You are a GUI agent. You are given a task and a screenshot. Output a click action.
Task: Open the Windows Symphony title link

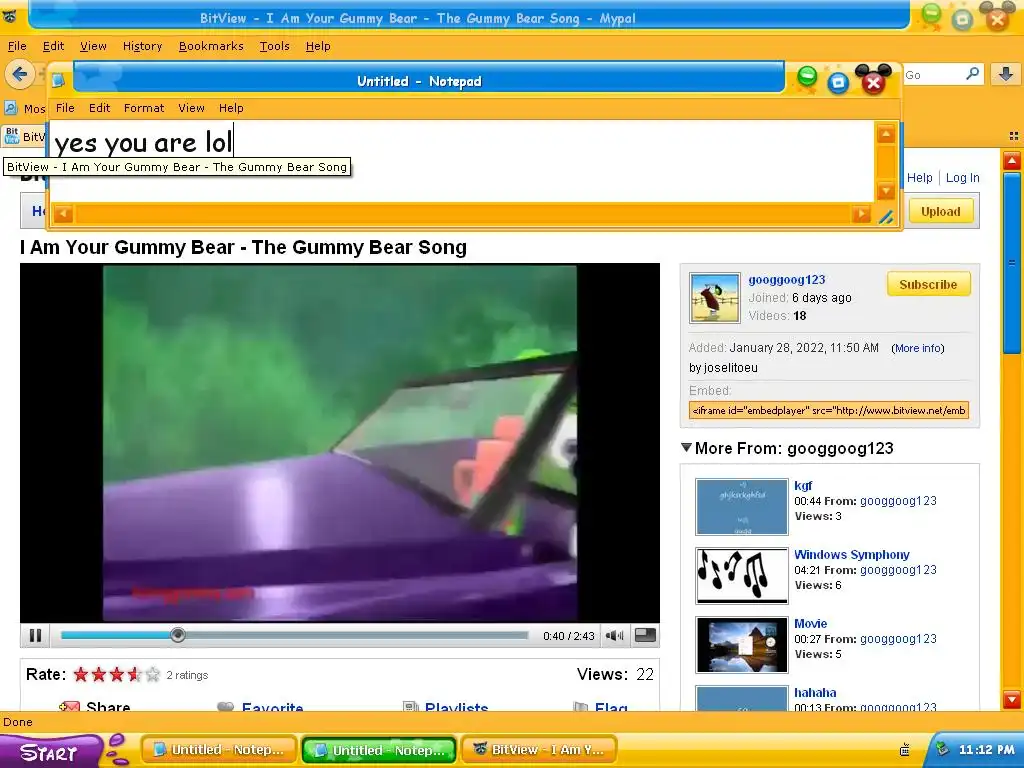[x=852, y=554]
